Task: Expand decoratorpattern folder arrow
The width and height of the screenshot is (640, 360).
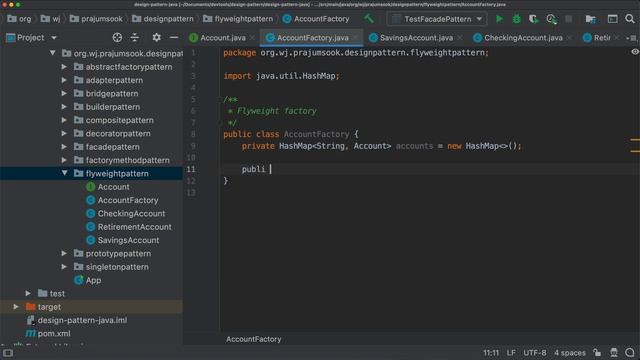Action: 64,133
